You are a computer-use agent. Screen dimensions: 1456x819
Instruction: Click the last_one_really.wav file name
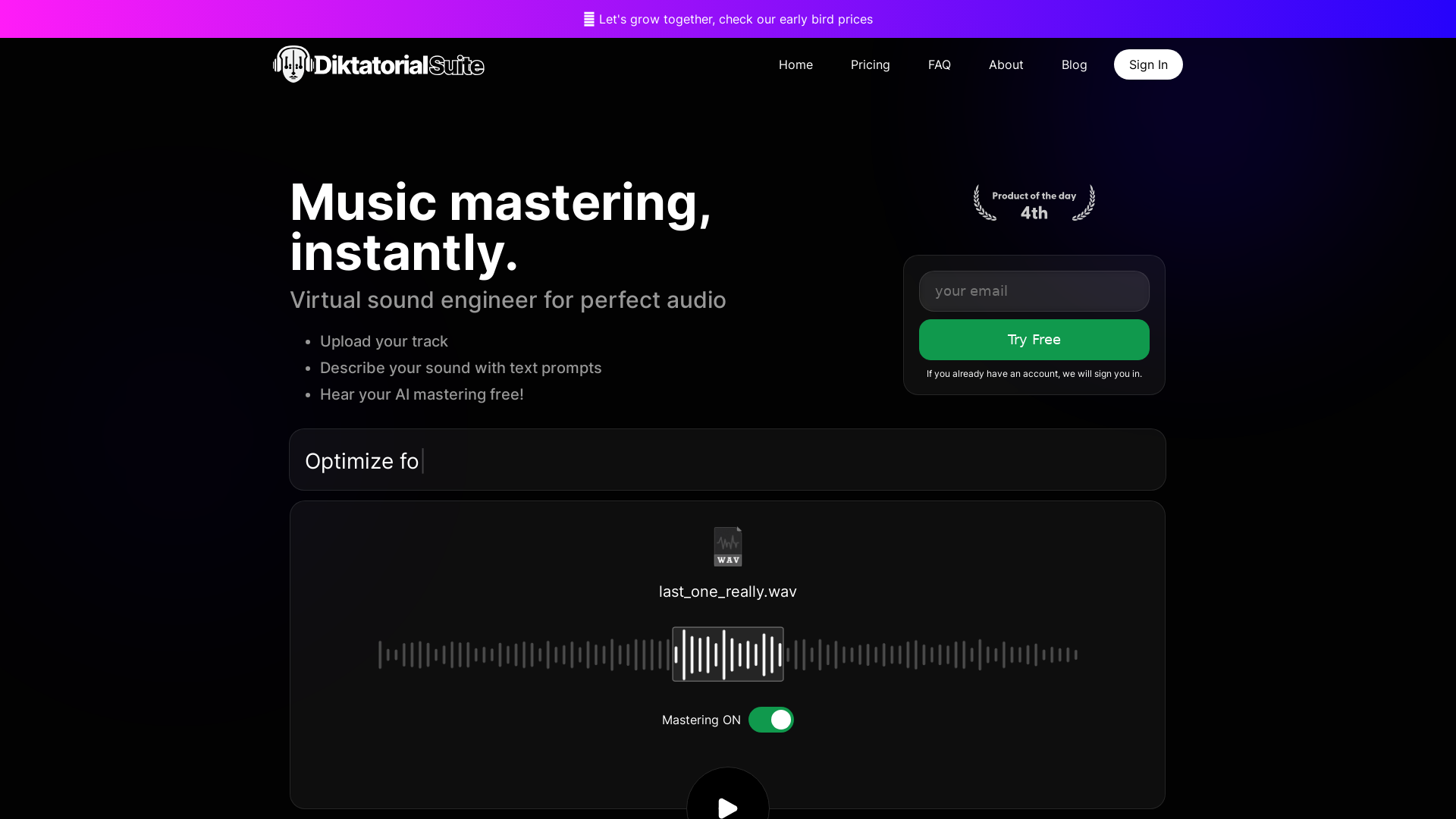(x=728, y=591)
